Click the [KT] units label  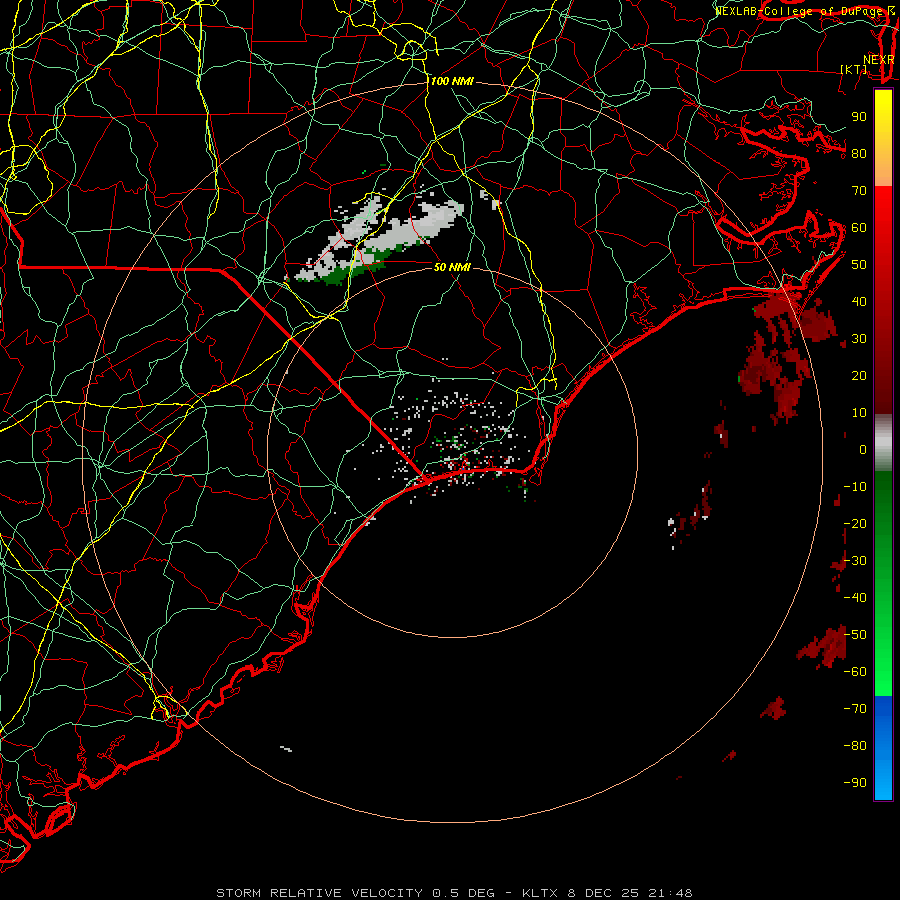[x=854, y=69]
